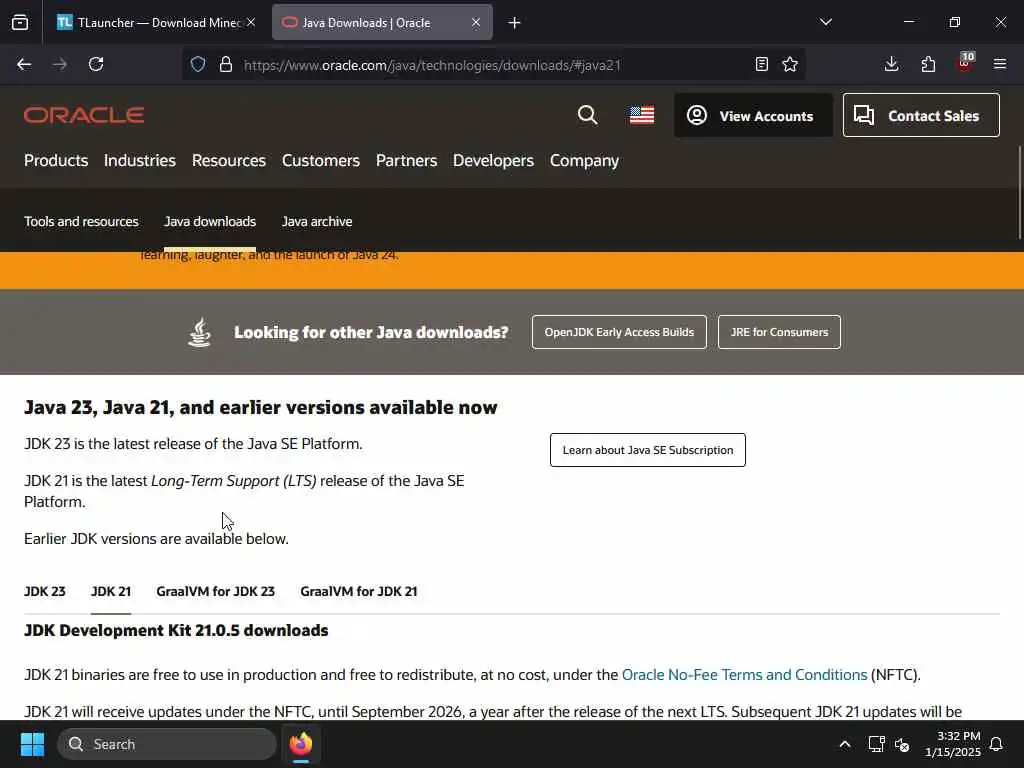
Task: Go back using the back arrow
Action: [x=24, y=64]
